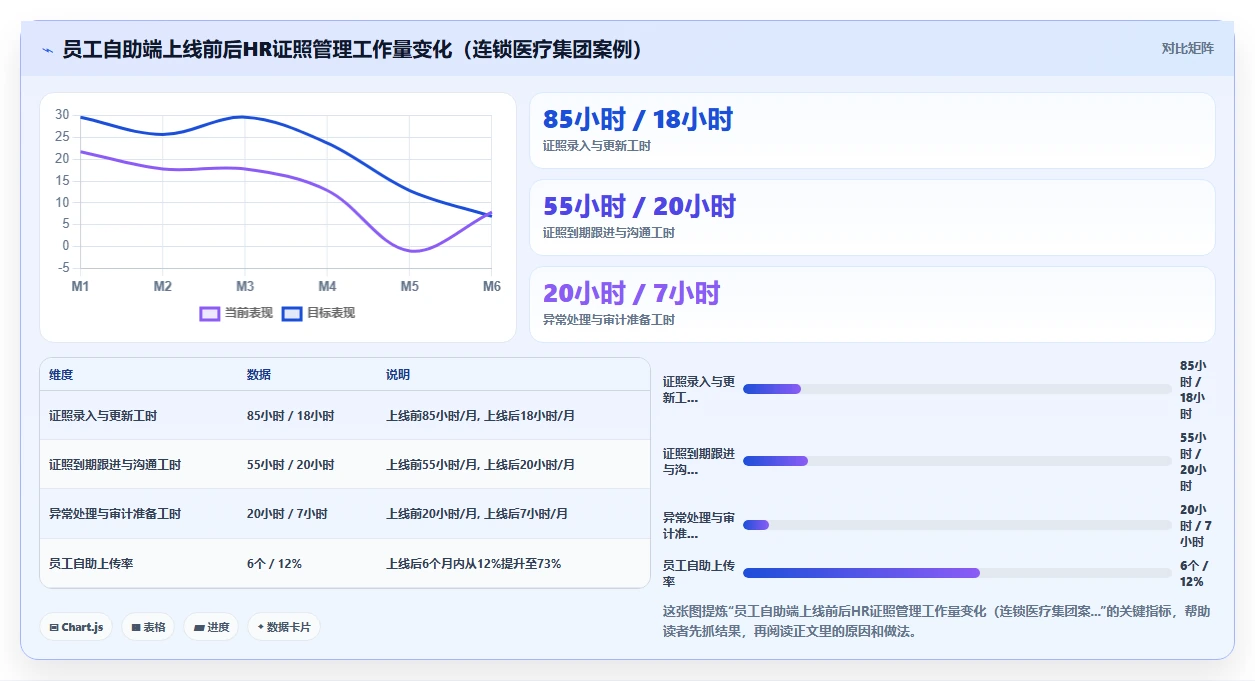The width and height of the screenshot is (1255, 681).
Task: Click the M5 x-axis label
Action: click(410, 287)
